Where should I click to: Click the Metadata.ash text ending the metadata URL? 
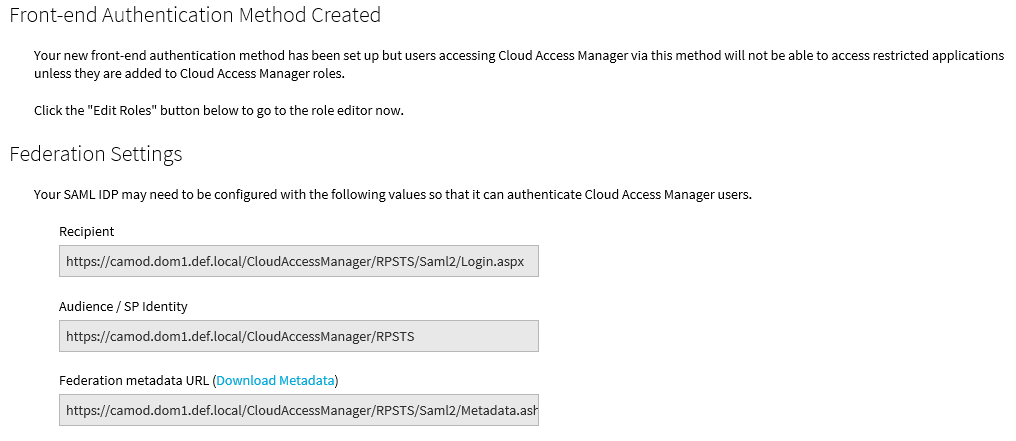(x=499, y=411)
